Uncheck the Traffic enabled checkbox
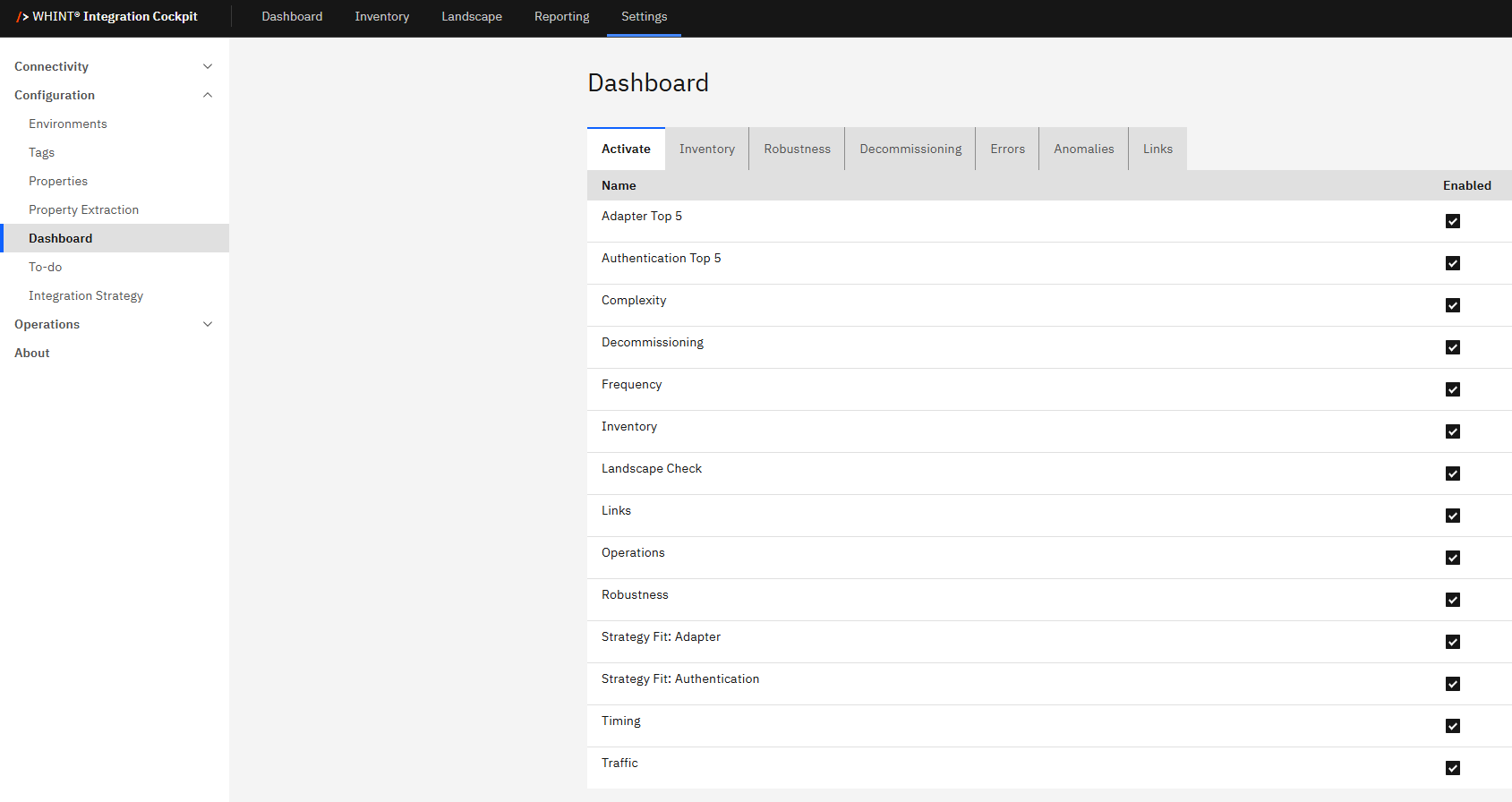The image size is (1512, 802). [x=1452, y=768]
